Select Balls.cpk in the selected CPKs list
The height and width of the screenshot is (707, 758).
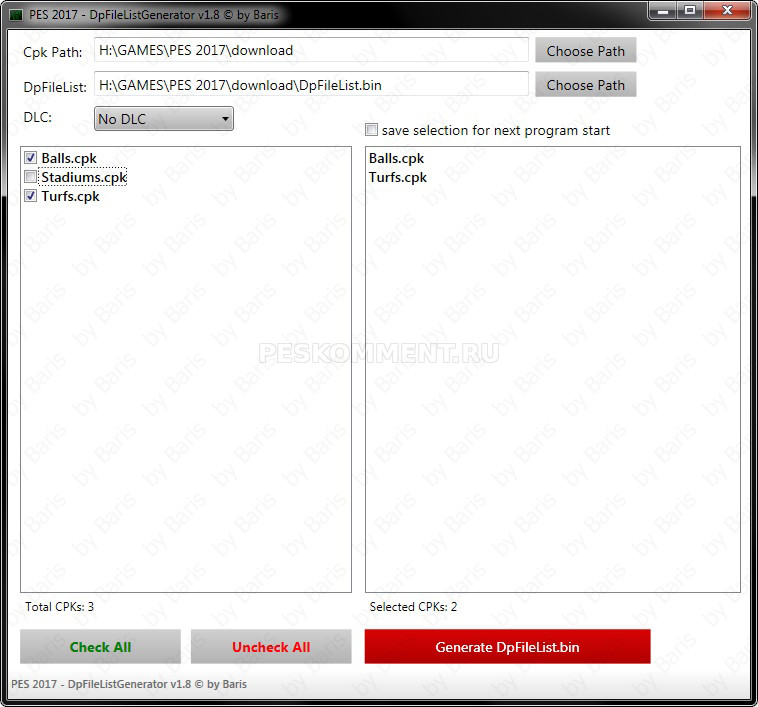pos(396,159)
